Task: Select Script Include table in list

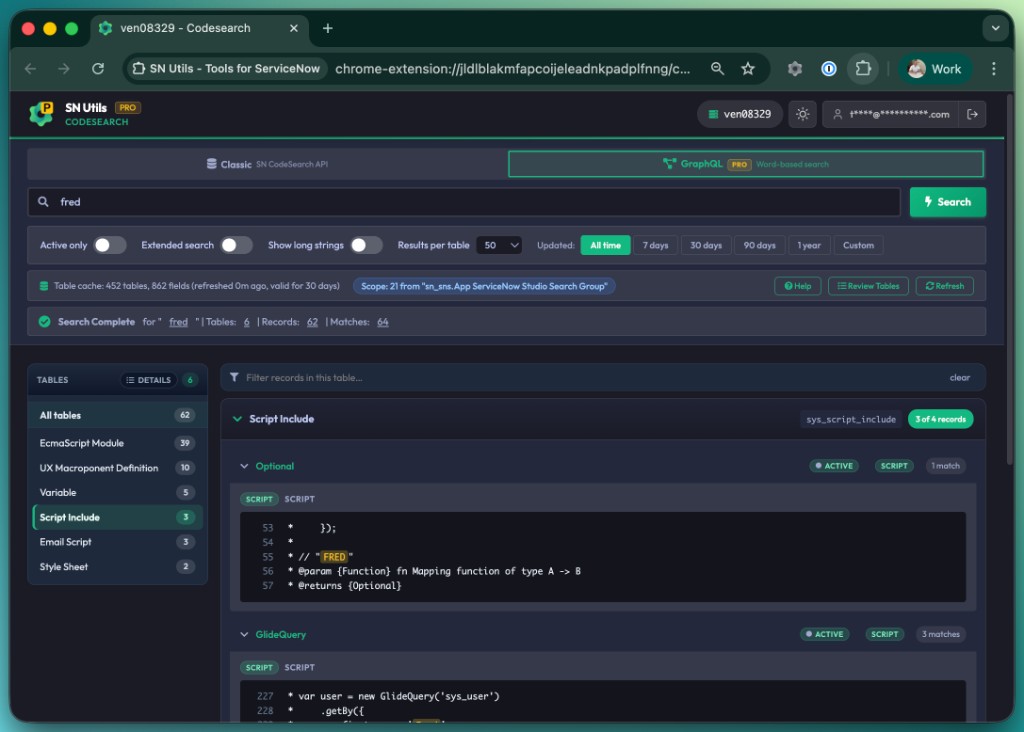Action: point(118,517)
